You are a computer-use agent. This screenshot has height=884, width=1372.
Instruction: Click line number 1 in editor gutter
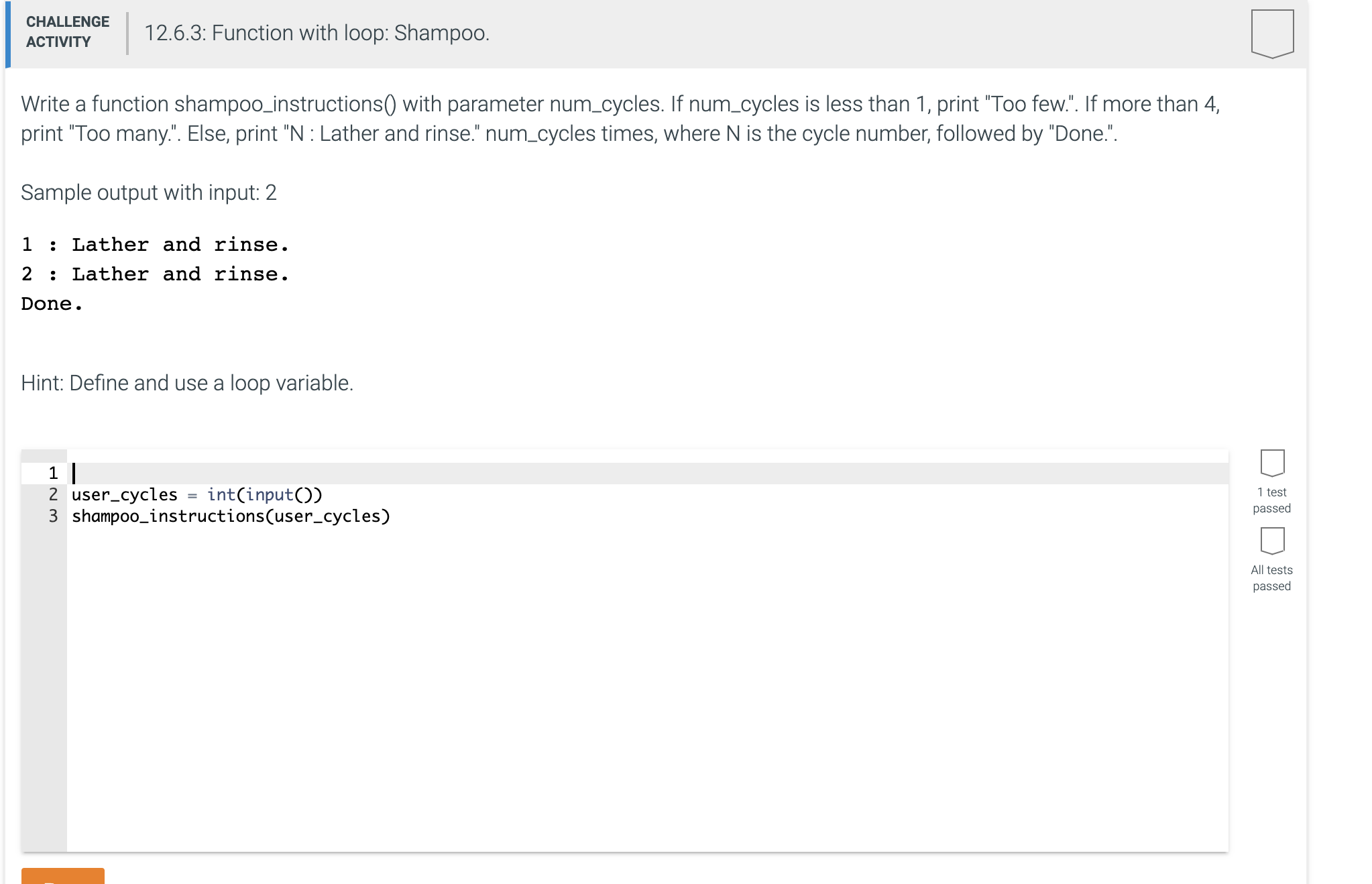click(53, 474)
